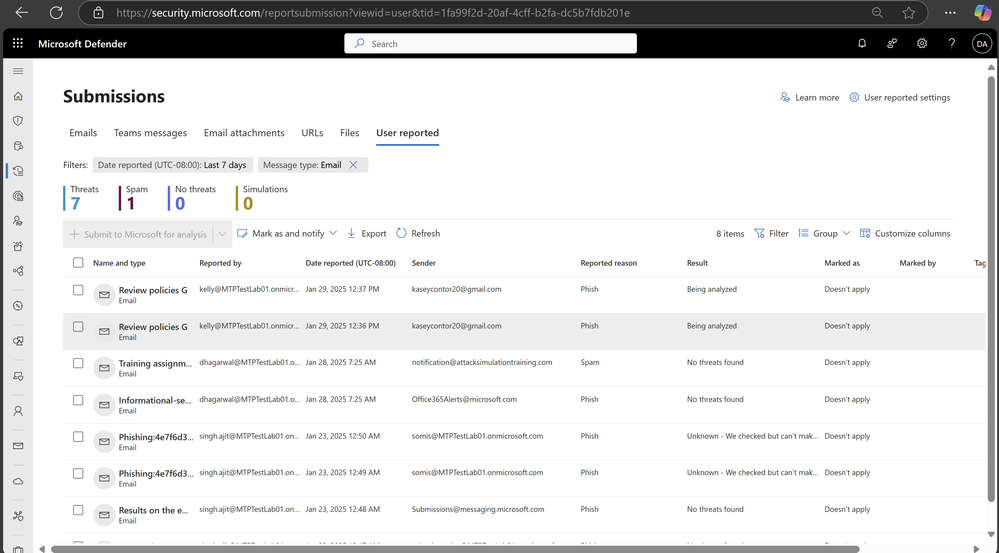Open the clock icon in the sidebar
The height and width of the screenshot is (553, 999).
[x=18, y=306]
